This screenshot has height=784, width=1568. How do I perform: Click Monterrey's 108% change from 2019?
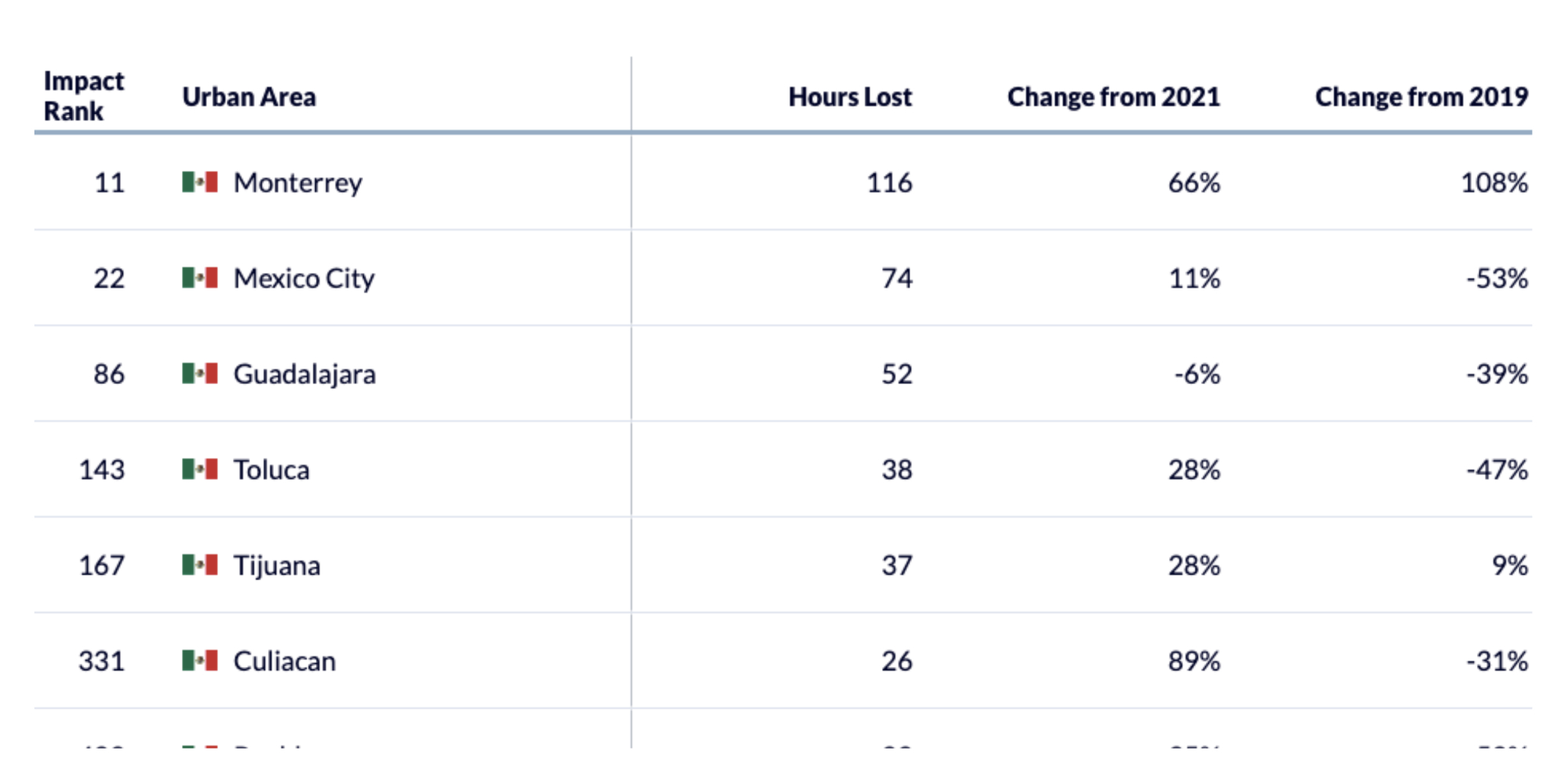pyautogui.click(x=1494, y=183)
